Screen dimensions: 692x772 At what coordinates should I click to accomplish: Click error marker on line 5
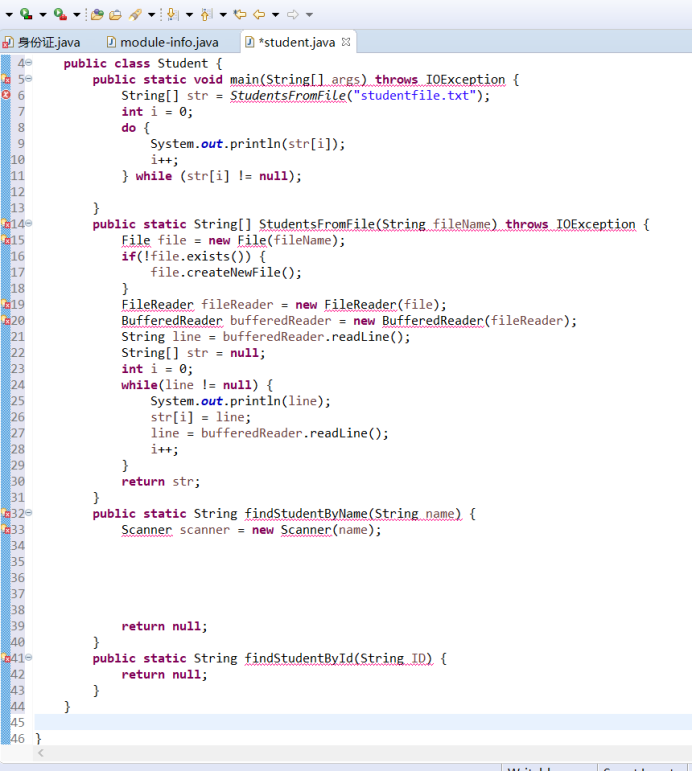click(6, 79)
